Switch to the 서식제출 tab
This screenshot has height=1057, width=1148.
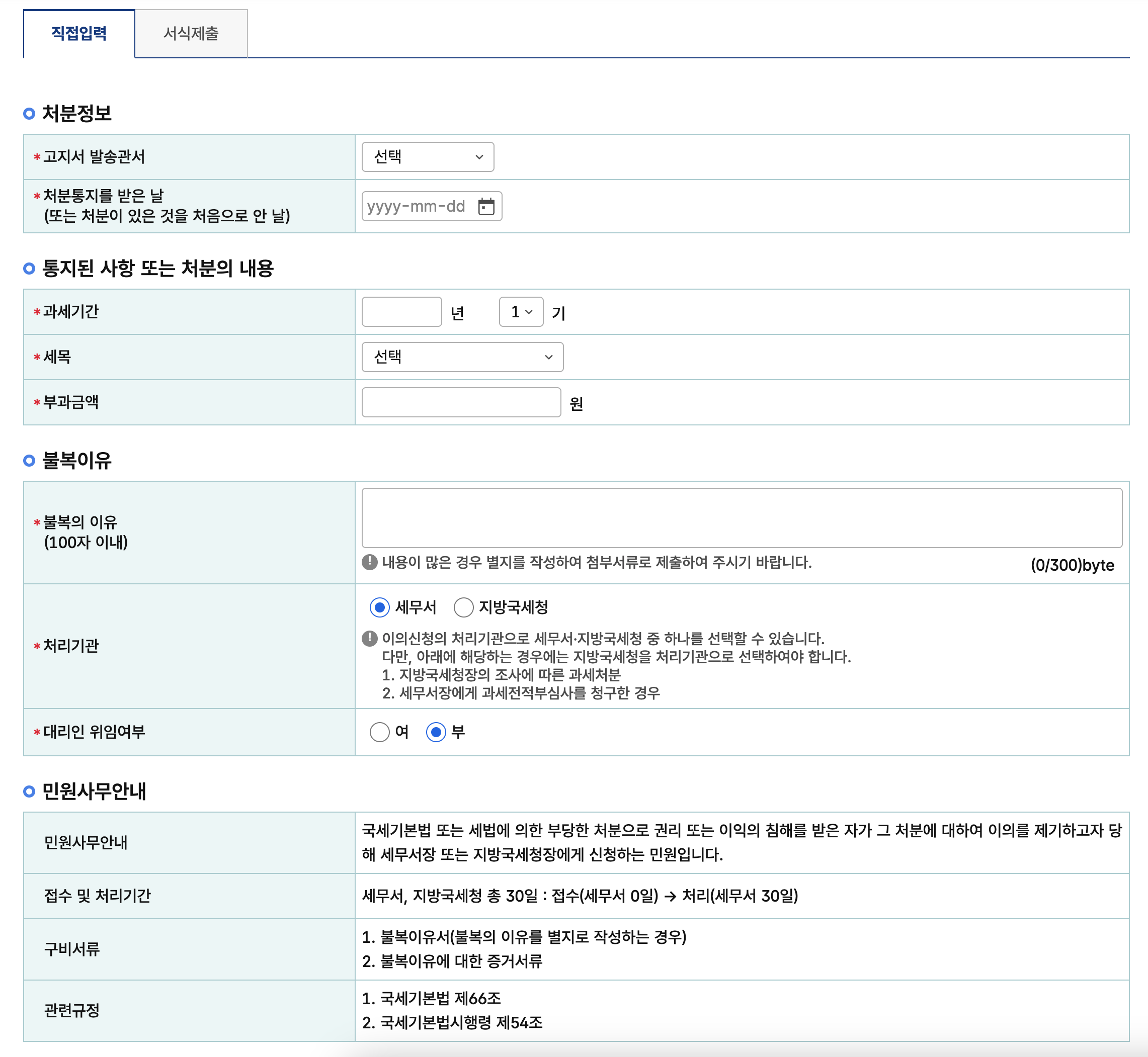click(x=191, y=34)
